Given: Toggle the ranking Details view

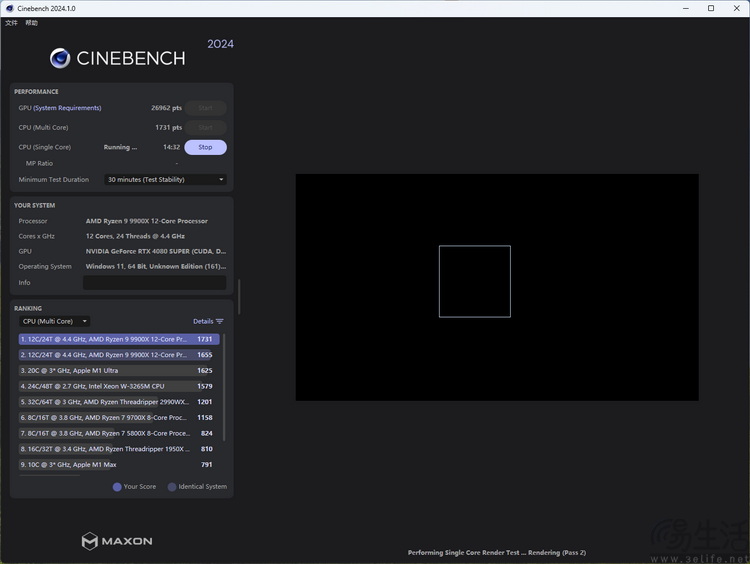Looking at the screenshot, I should pyautogui.click(x=203, y=321).
